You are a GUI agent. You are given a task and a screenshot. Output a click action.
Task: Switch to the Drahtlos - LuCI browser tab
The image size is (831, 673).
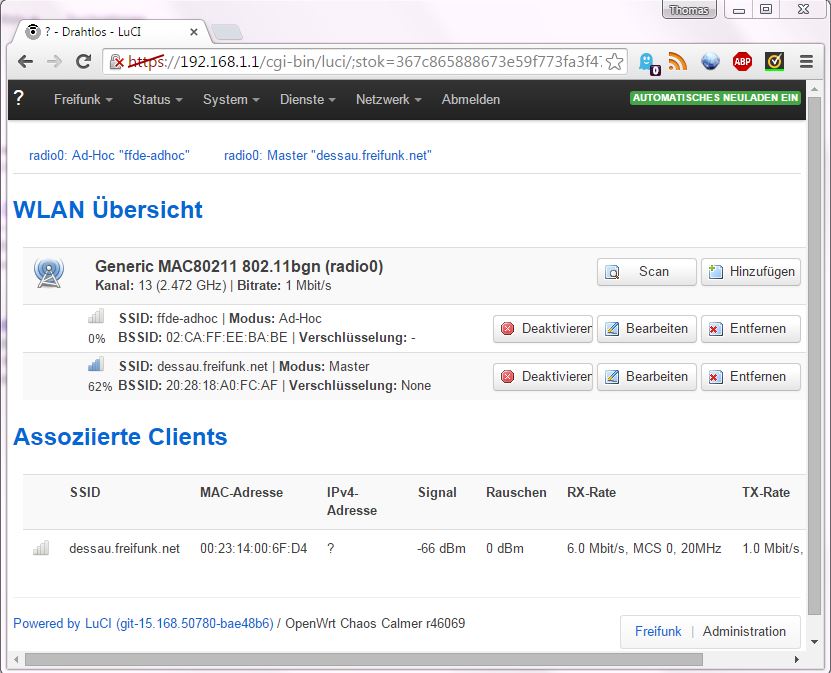coord(111,32)
